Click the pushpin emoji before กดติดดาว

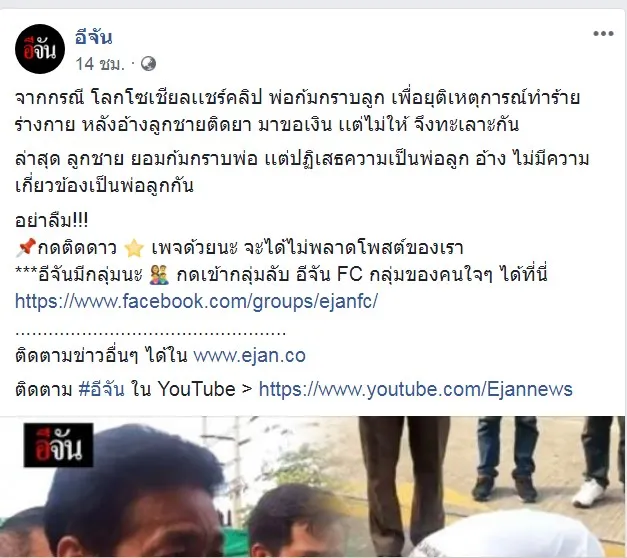(x=26, y=248)
